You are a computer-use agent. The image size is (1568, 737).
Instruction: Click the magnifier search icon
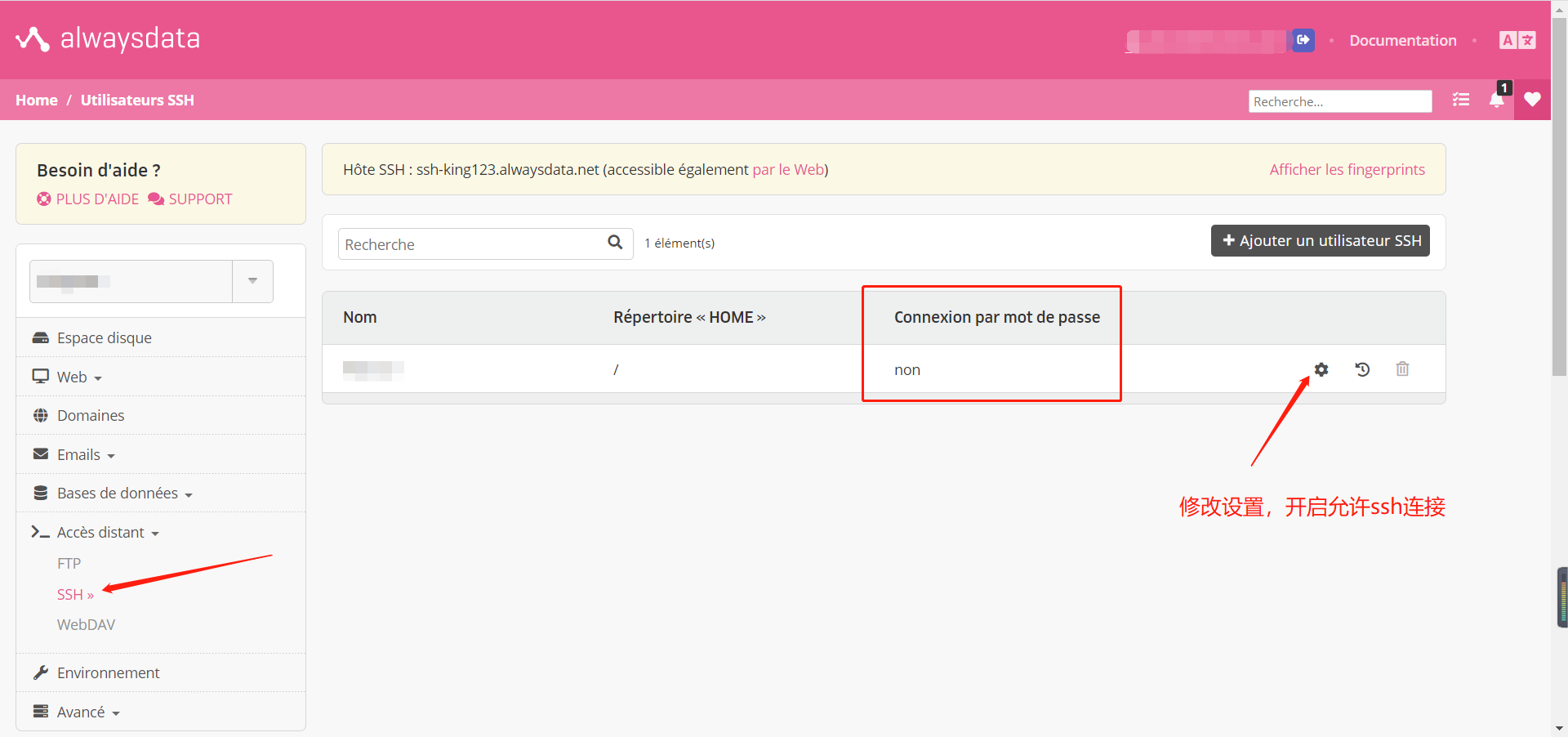(x=615, y=243)
